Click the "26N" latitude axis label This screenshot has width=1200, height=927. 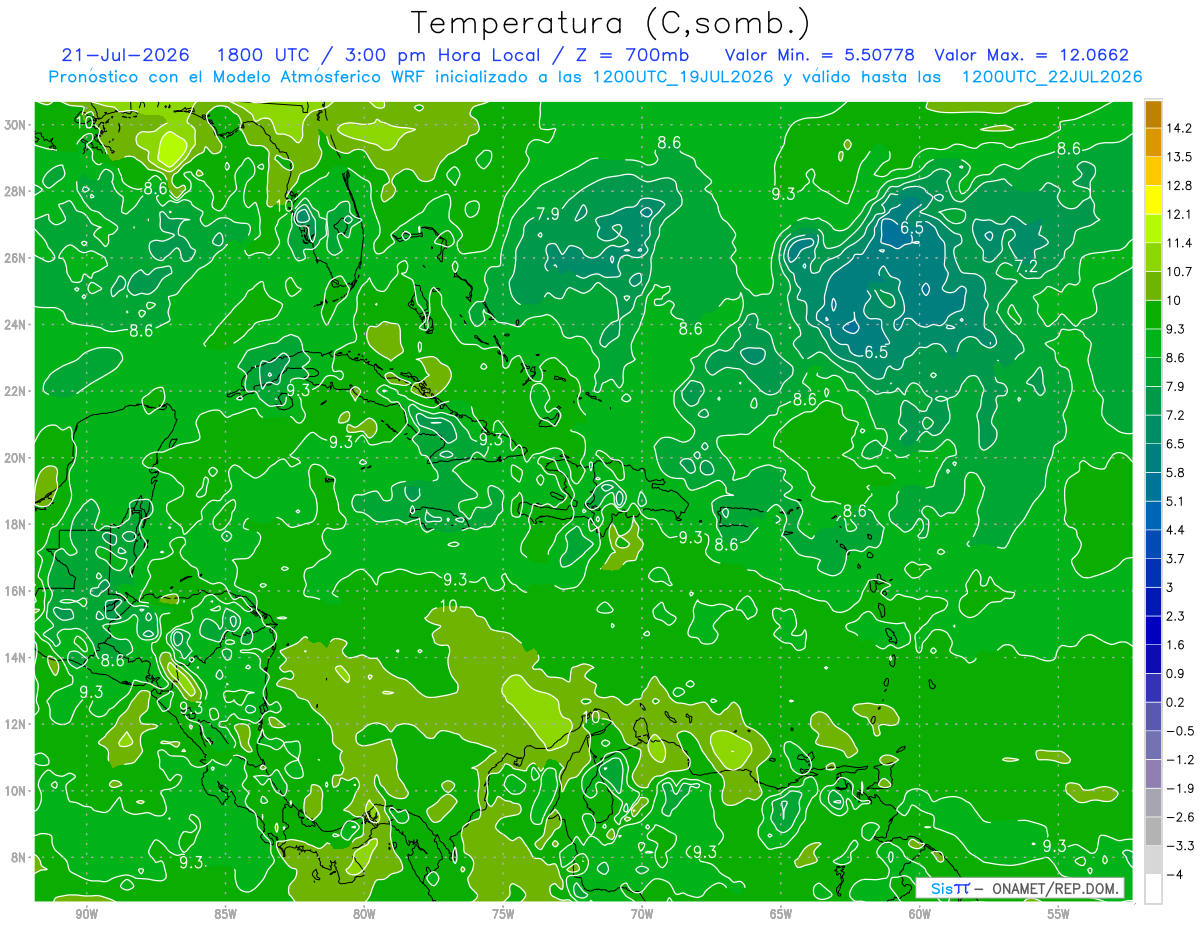(15, 258)
